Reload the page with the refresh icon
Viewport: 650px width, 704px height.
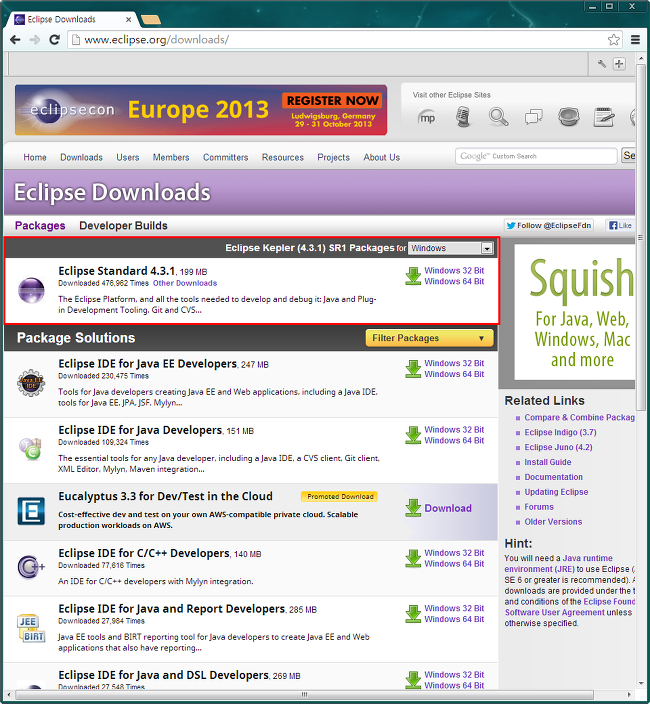tap(54, 40)
